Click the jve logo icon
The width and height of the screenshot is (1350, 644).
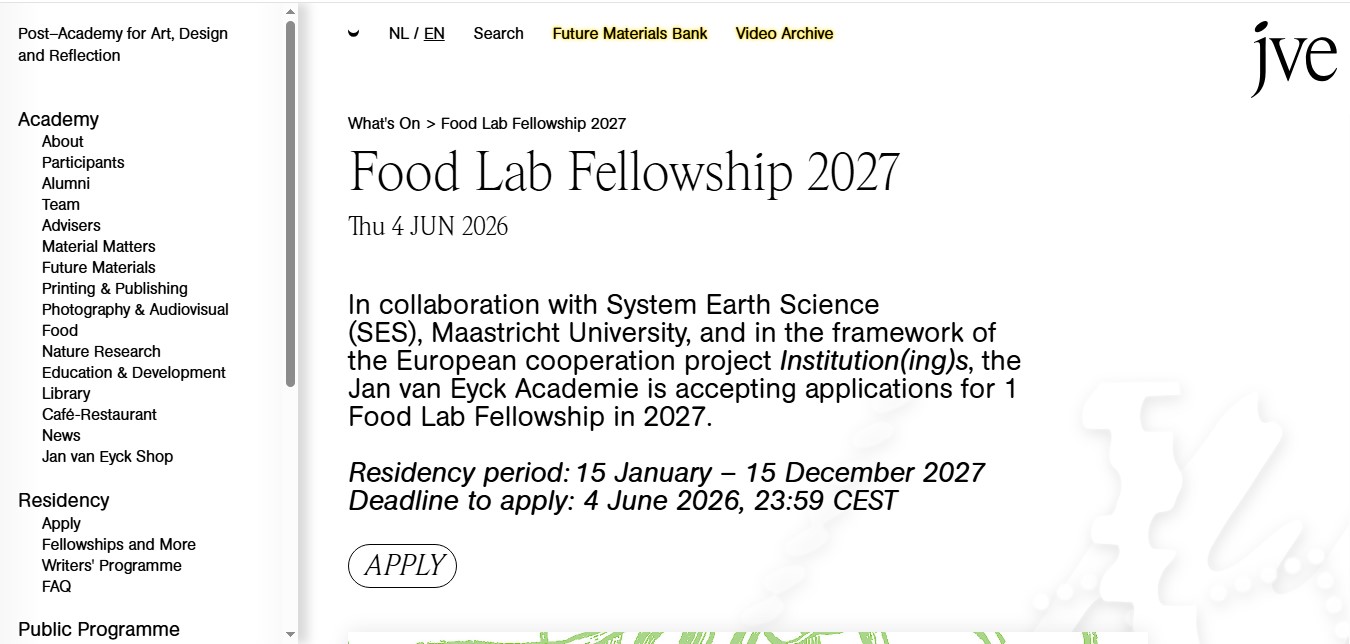[1294, 59]
